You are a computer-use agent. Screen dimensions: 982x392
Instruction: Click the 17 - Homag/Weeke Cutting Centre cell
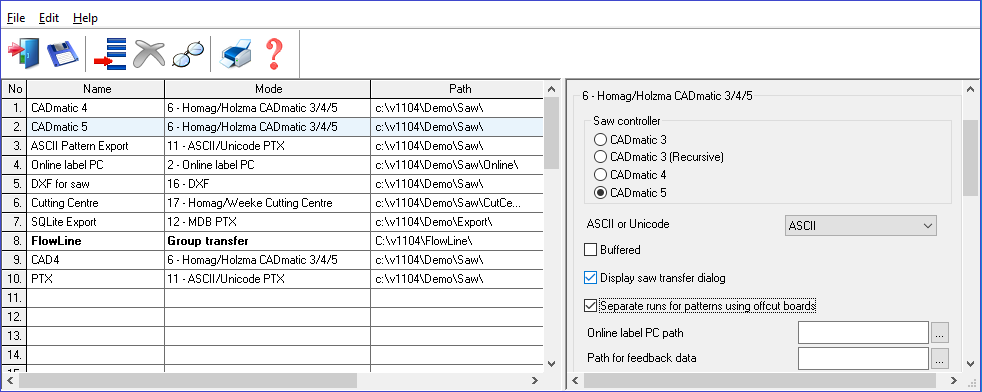point(268,203)
